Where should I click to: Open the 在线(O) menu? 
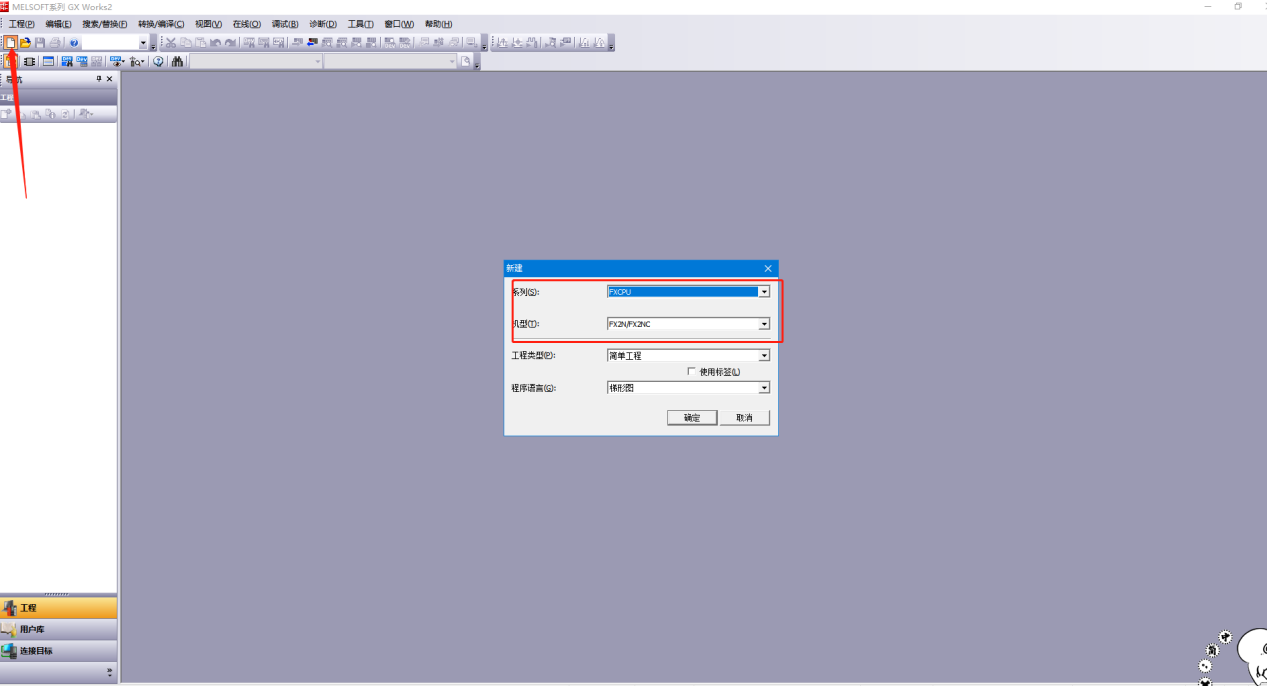click(246, 24)
